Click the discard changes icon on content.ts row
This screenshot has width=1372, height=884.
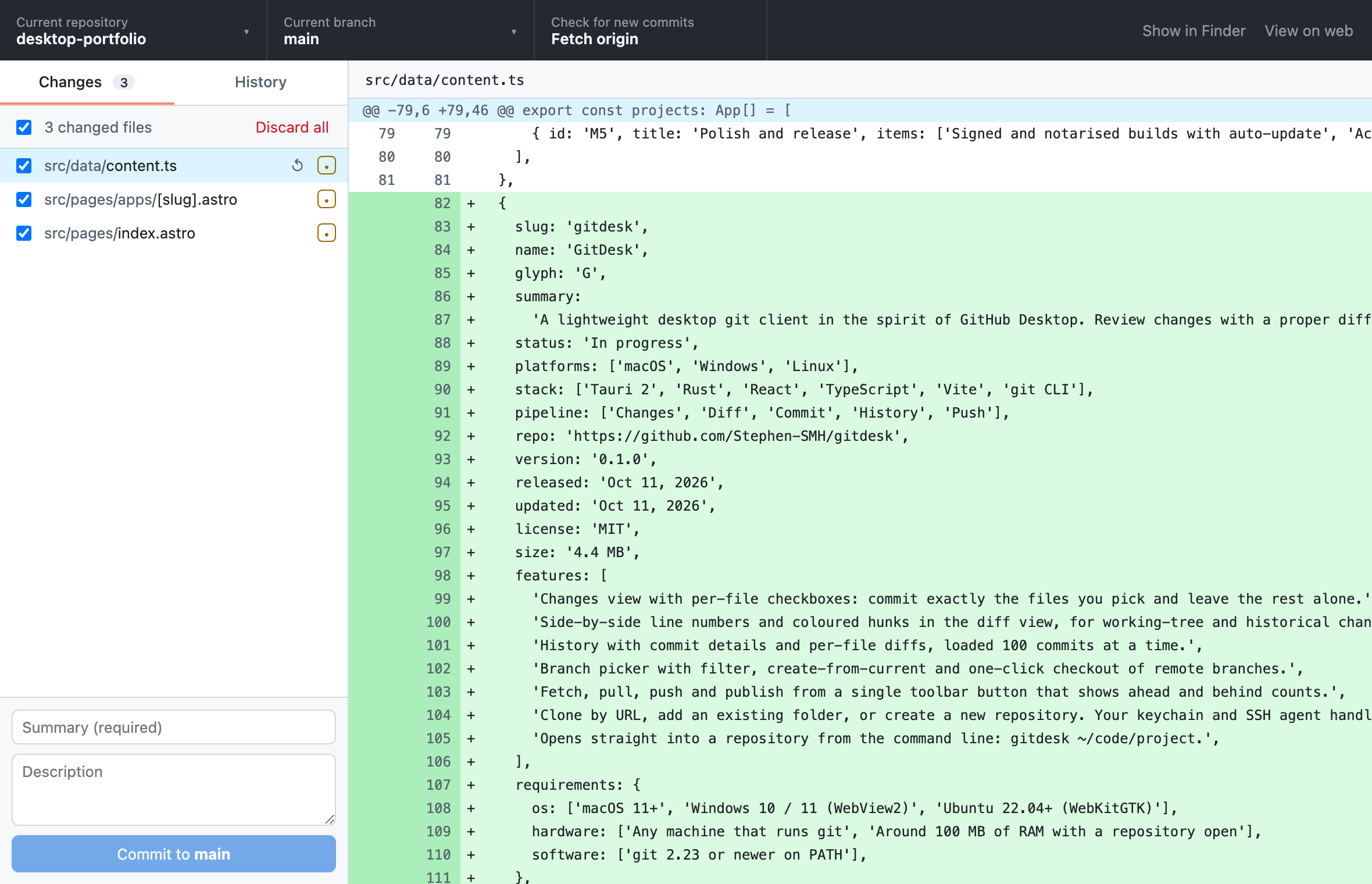coord(297,166)
